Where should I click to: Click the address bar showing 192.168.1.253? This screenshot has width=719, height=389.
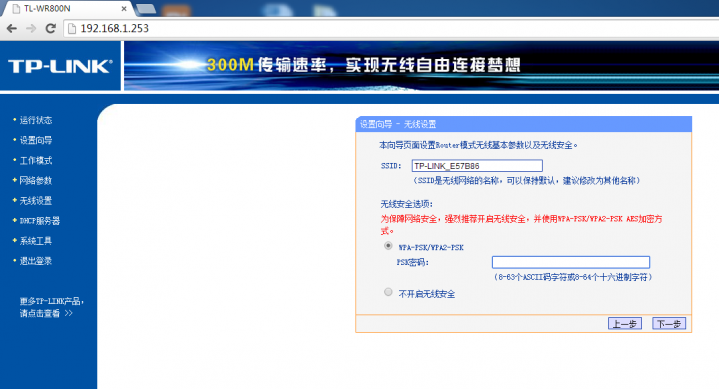[x=390, y=28]
